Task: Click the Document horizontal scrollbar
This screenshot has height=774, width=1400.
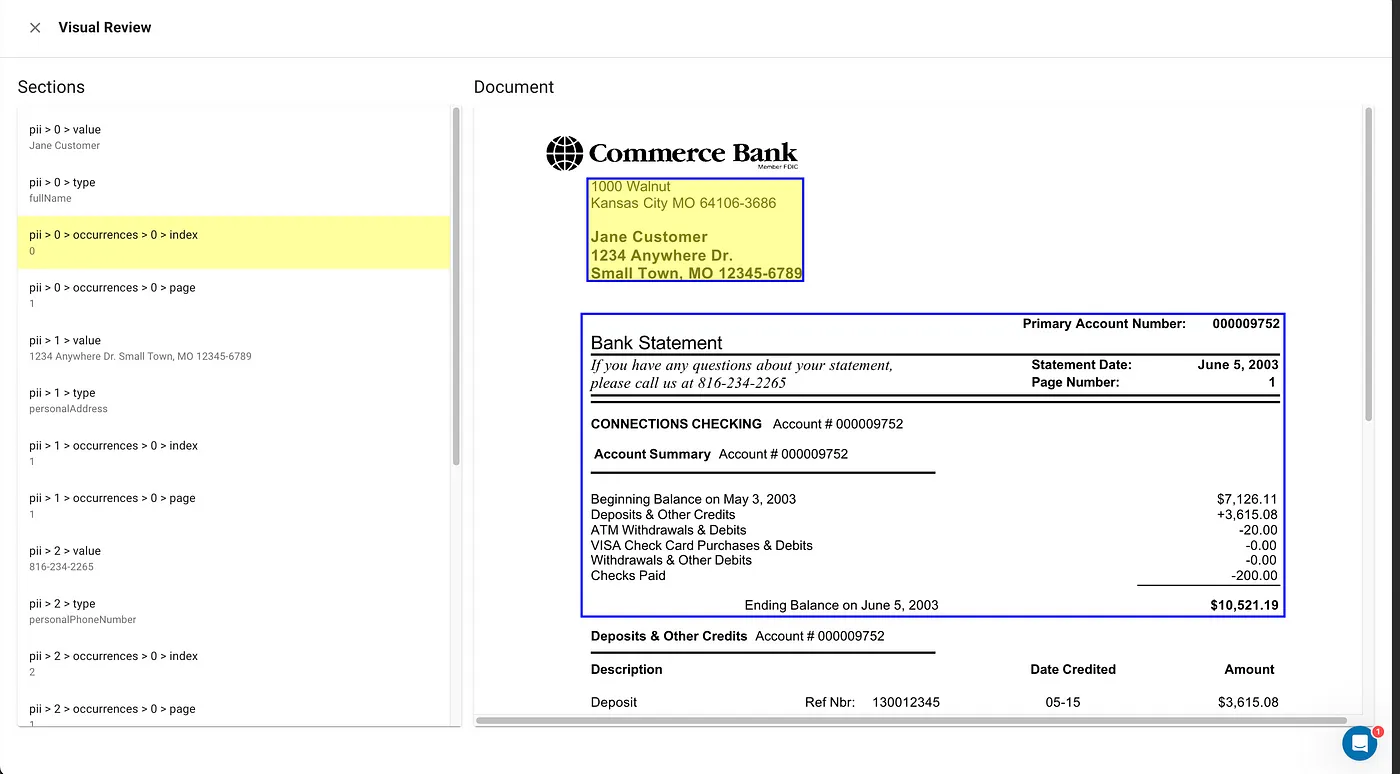Action: click(912, 720)
